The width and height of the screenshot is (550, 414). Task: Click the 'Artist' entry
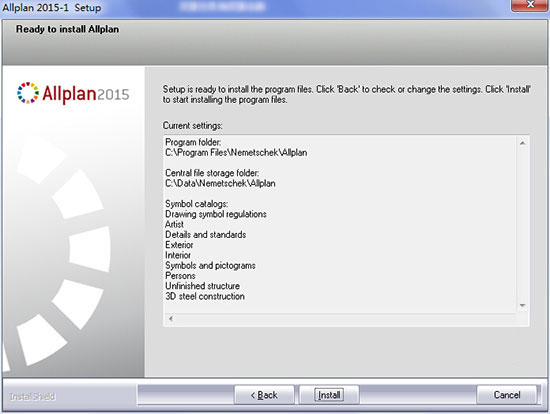point(174,224)
